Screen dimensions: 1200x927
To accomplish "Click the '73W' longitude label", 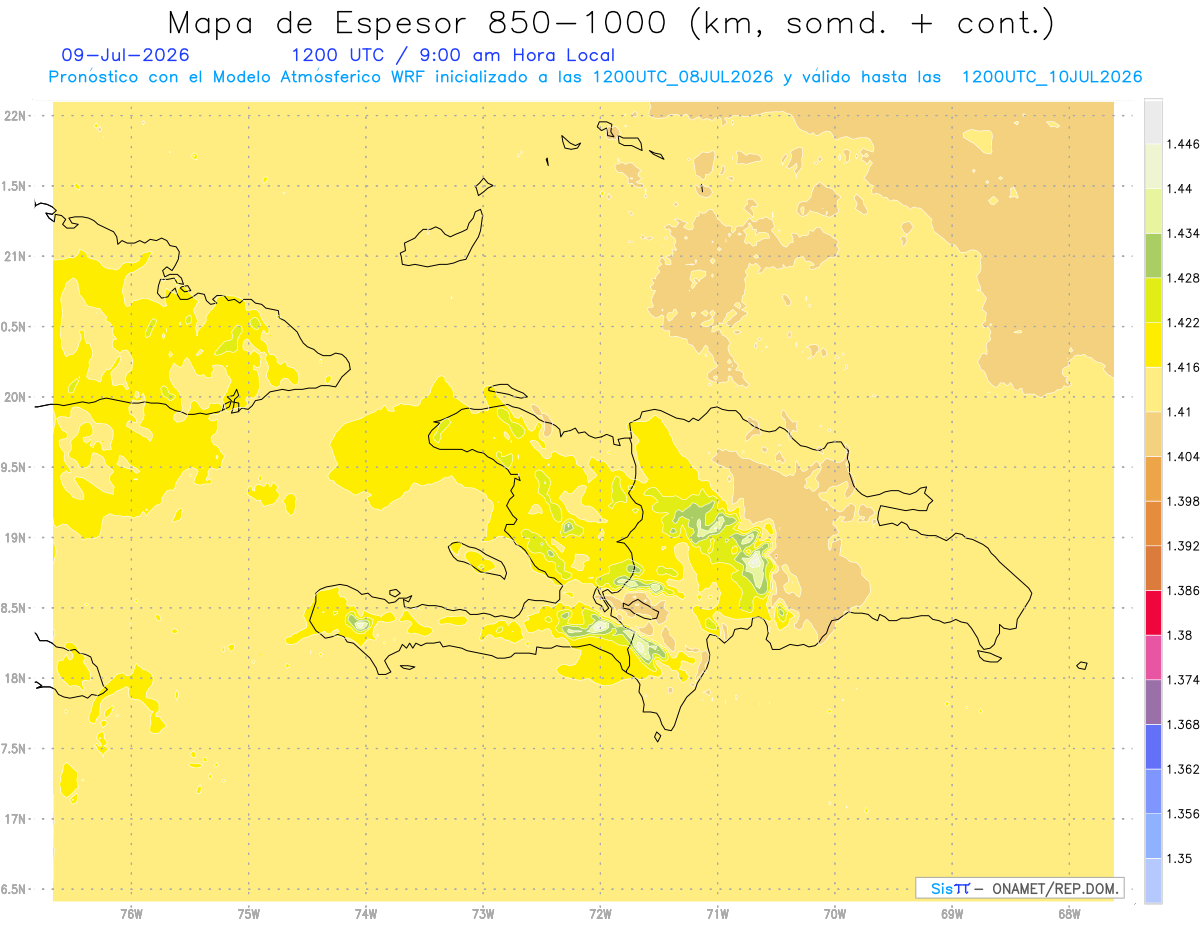I will pos(483,914).
